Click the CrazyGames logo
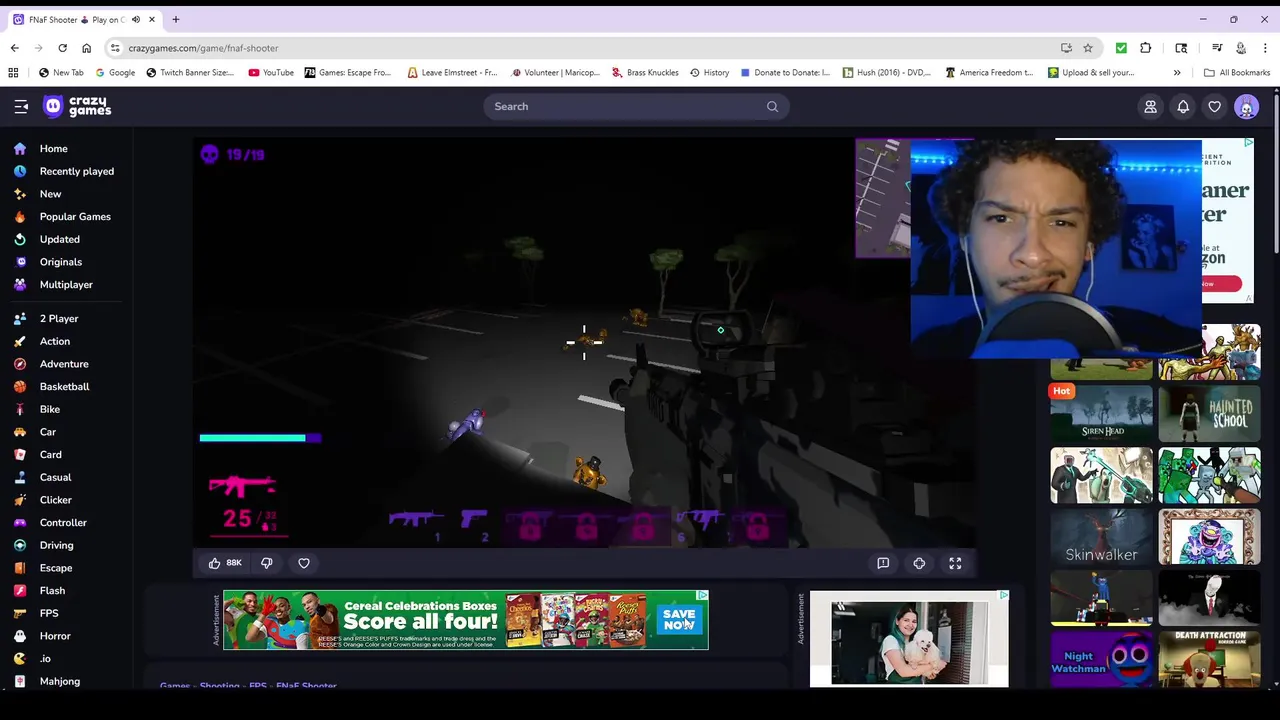This screenshot has width=1280, height=720. [x=77, y=106]
